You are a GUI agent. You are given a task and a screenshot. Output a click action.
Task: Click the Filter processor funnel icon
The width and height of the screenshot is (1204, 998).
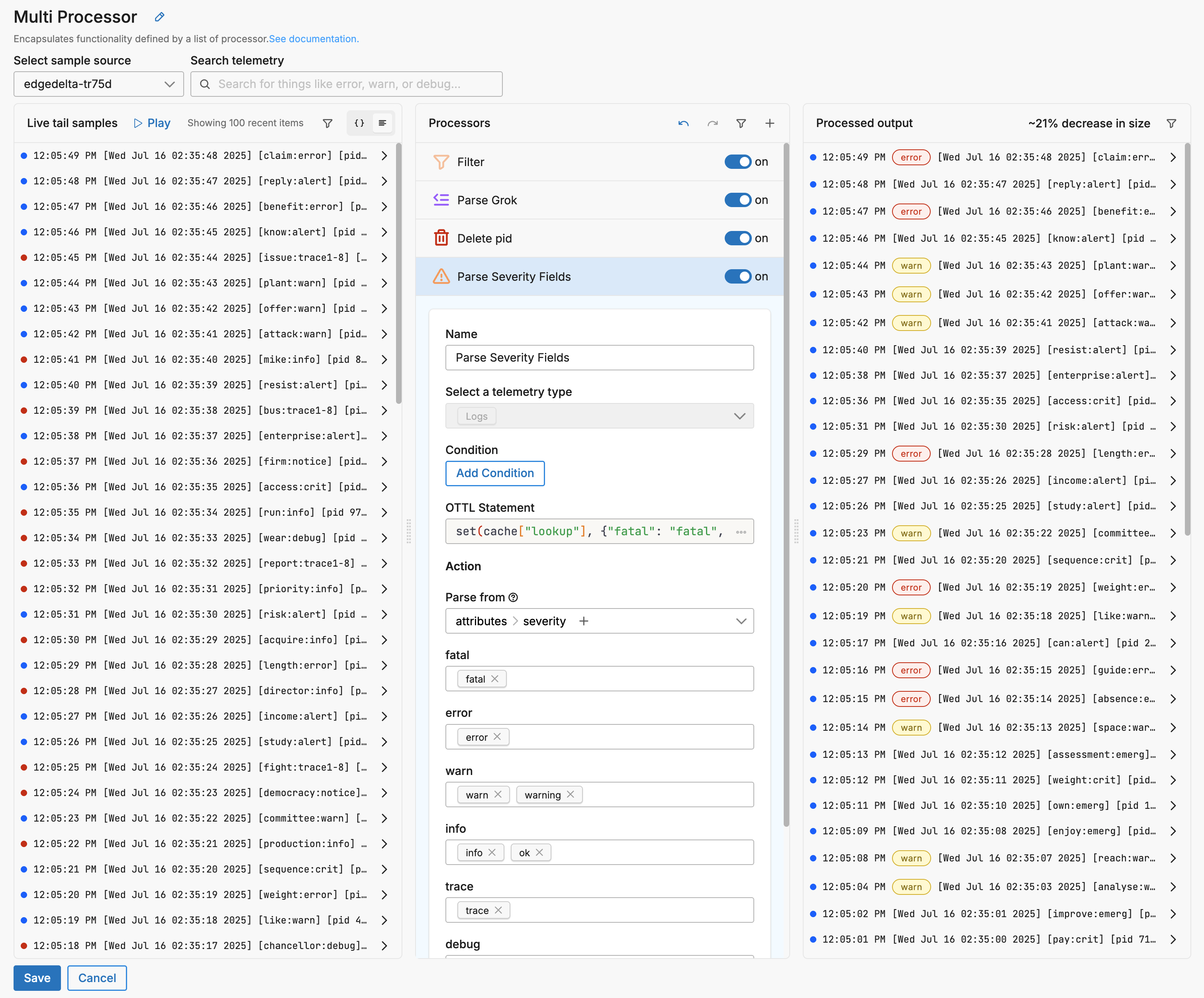pos(441,162)
